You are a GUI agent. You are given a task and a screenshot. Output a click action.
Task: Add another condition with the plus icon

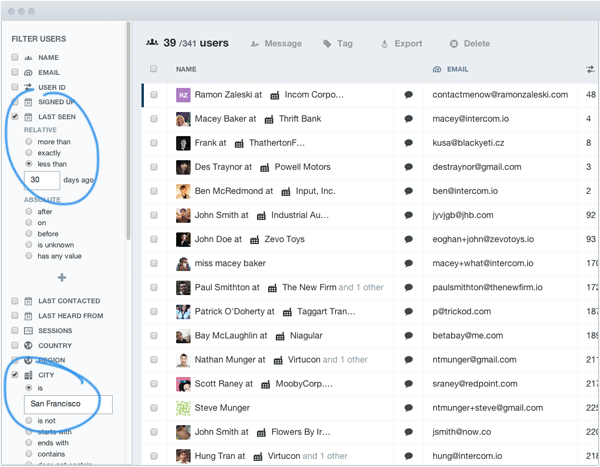point(62,277)
